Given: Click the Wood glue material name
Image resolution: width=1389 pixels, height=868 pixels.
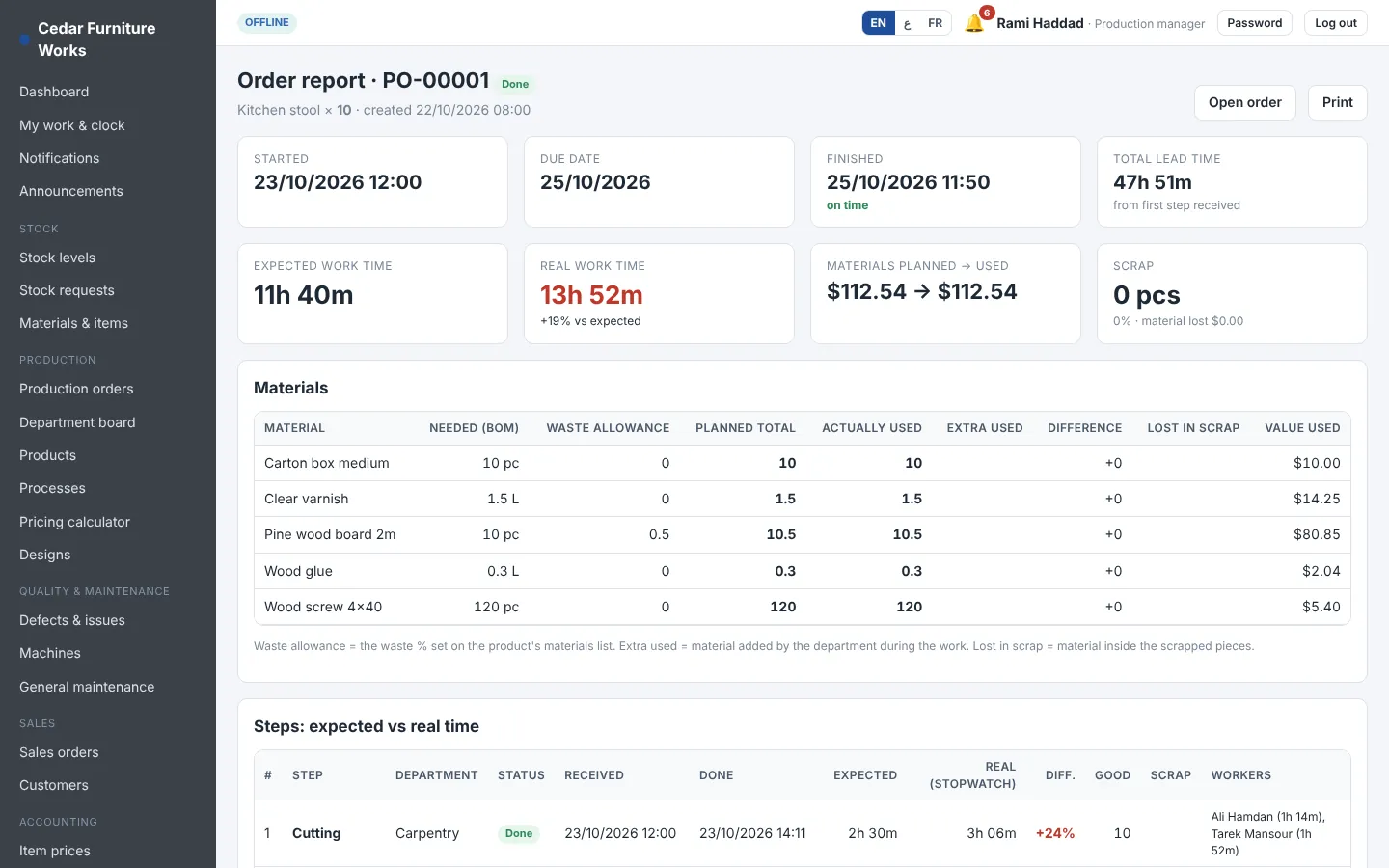Looking at the screenshot, I should coord(298,571).
